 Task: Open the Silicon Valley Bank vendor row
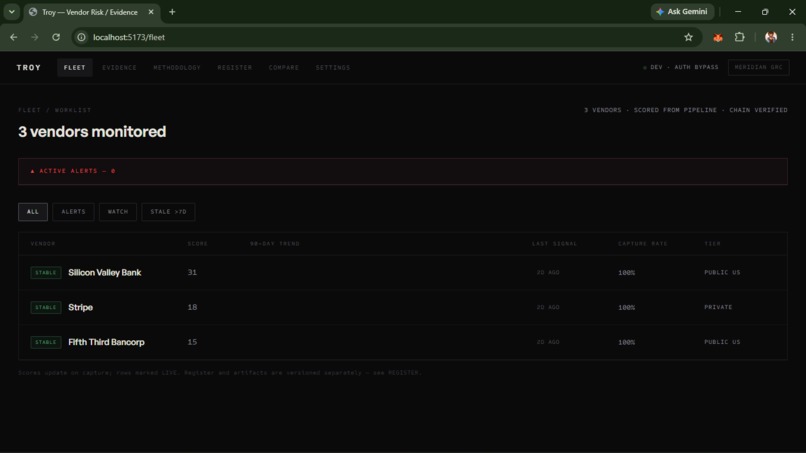402,273
